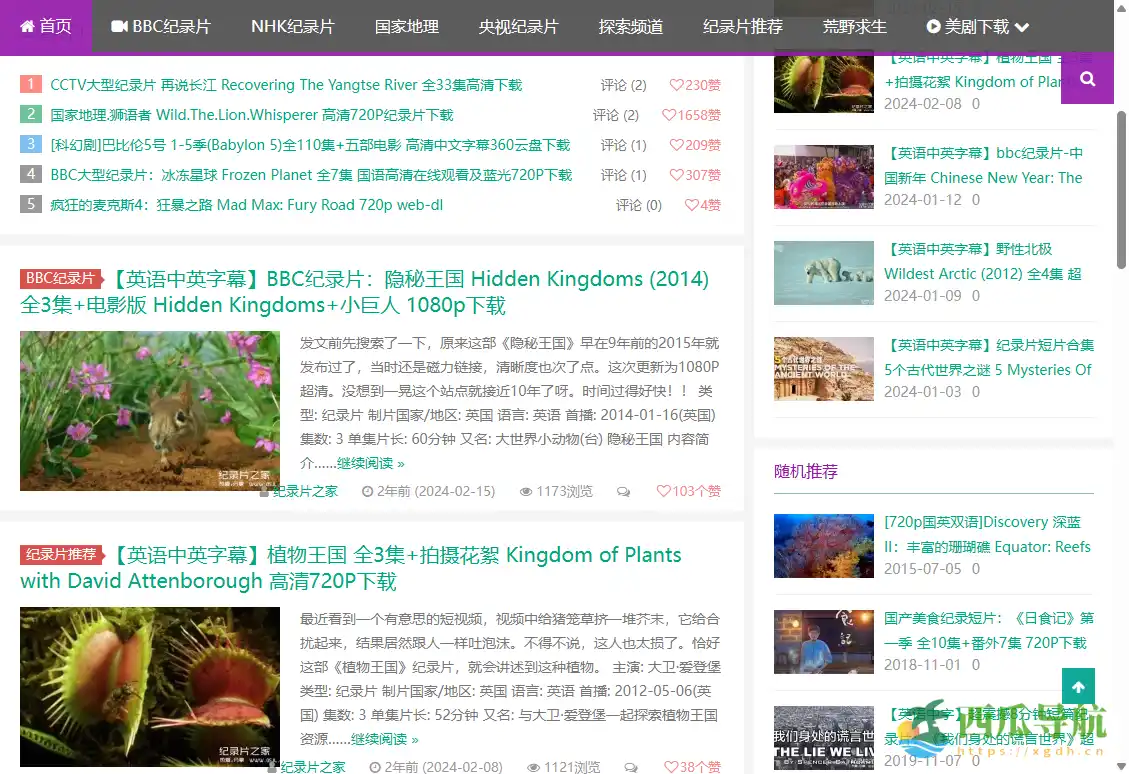Image resolution: width=1129 pixels, height=774 pixels.
Task: Switch to the NHK纪录片 menu tab
Action: (x=292, y=27)
